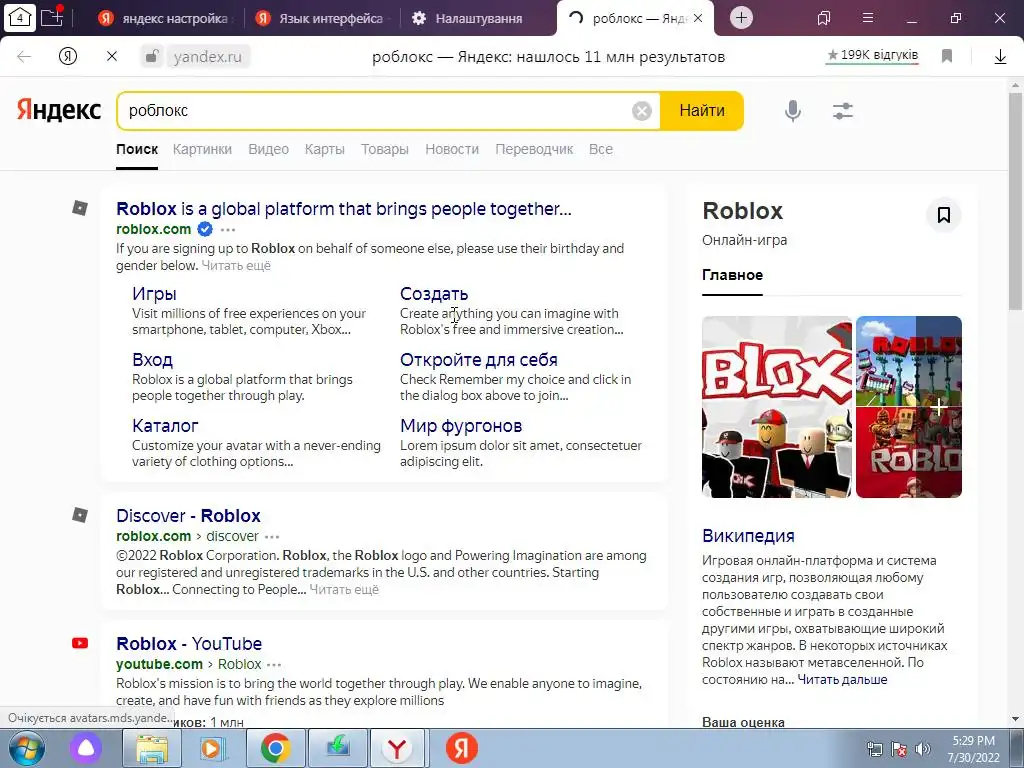Open three-dot menu next to roblox.com

pyautogui.click(x=228, y=230)
